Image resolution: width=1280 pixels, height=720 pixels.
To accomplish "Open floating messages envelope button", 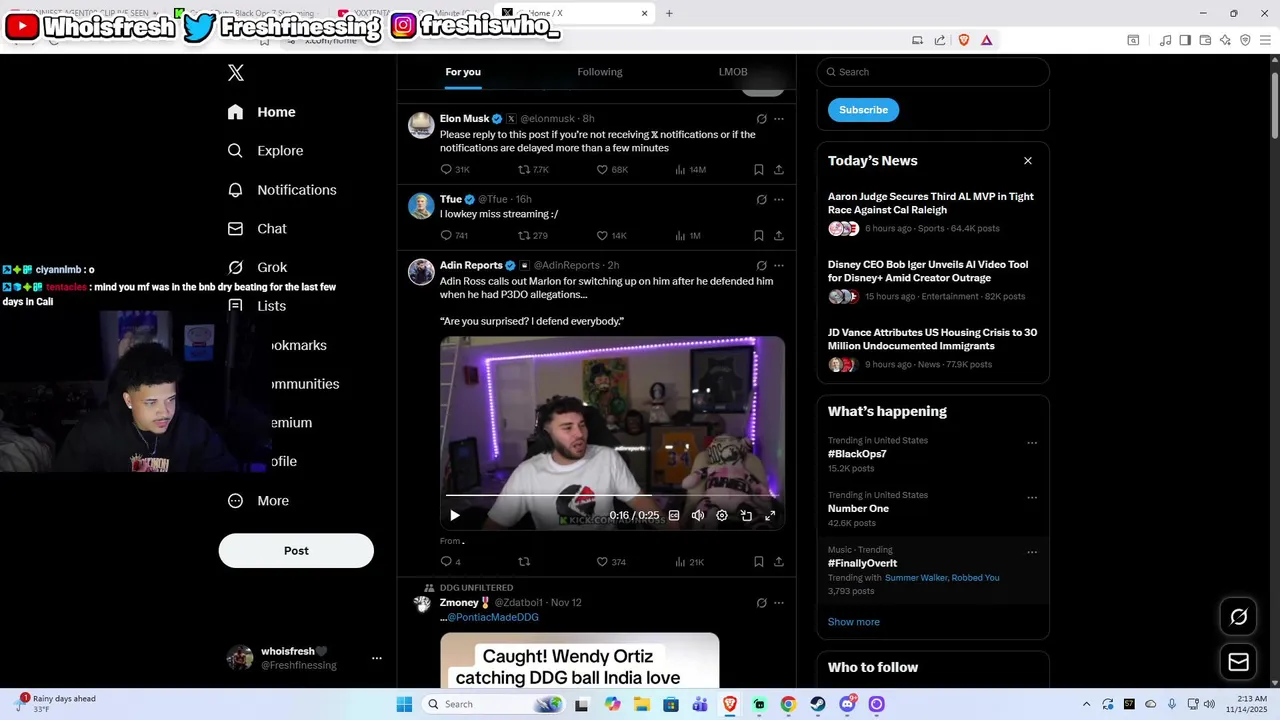I will [x=1239, y=662].
